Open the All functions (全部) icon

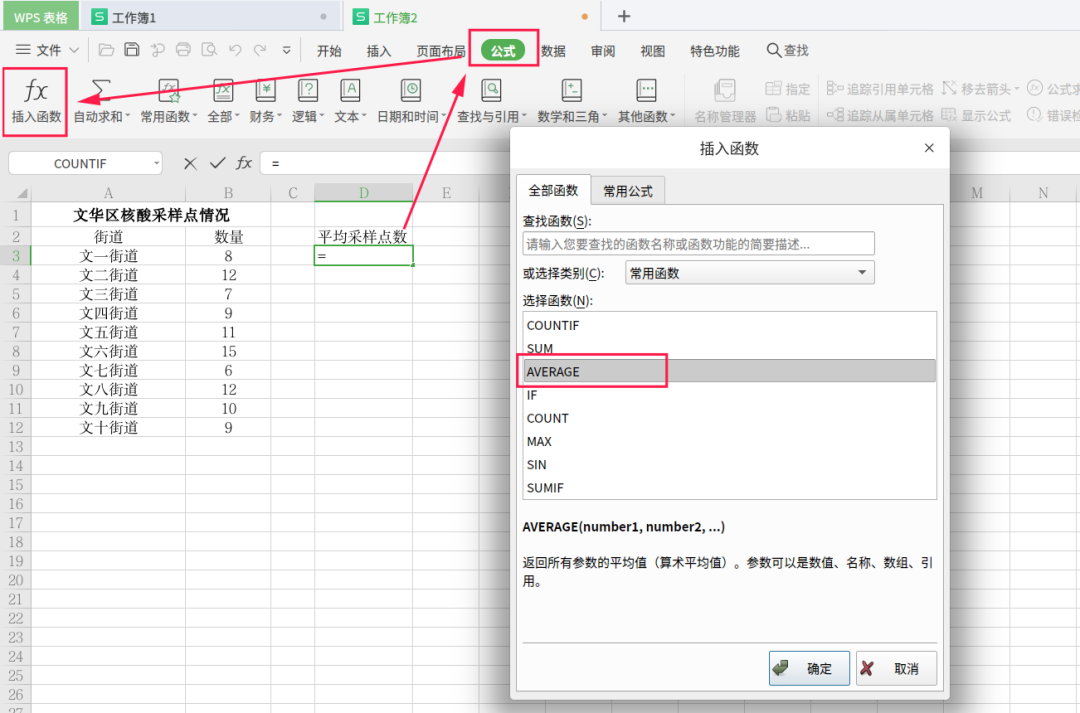coord(223,90)
